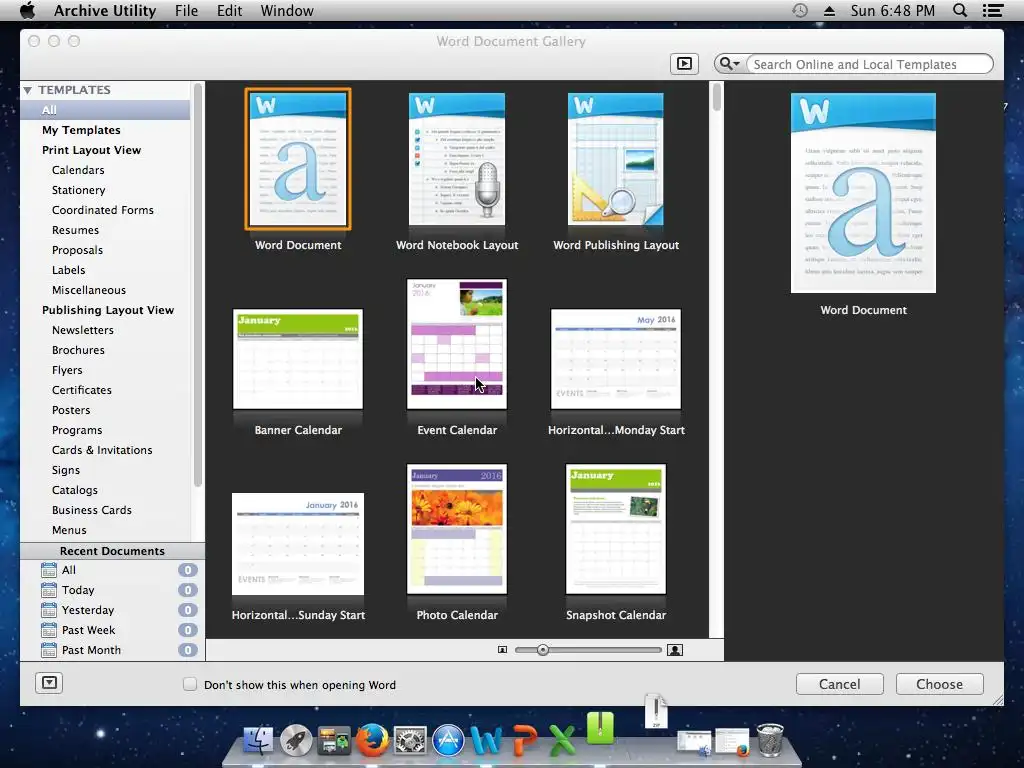Screen dimensions: 1024x768
Task: Click the Past Month calendar icon
Action: 49,650
